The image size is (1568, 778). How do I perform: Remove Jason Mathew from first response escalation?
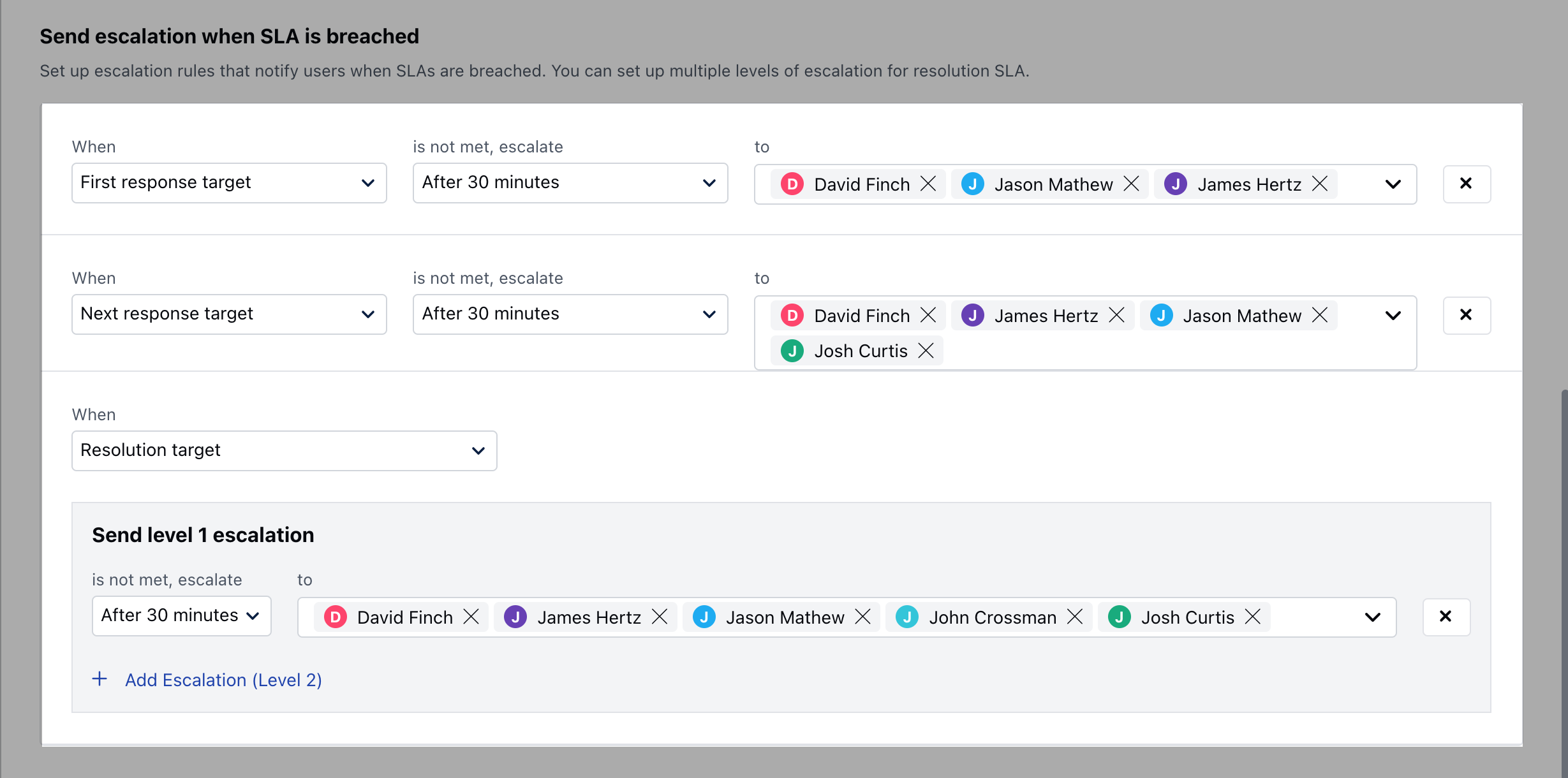point(1131,184)
